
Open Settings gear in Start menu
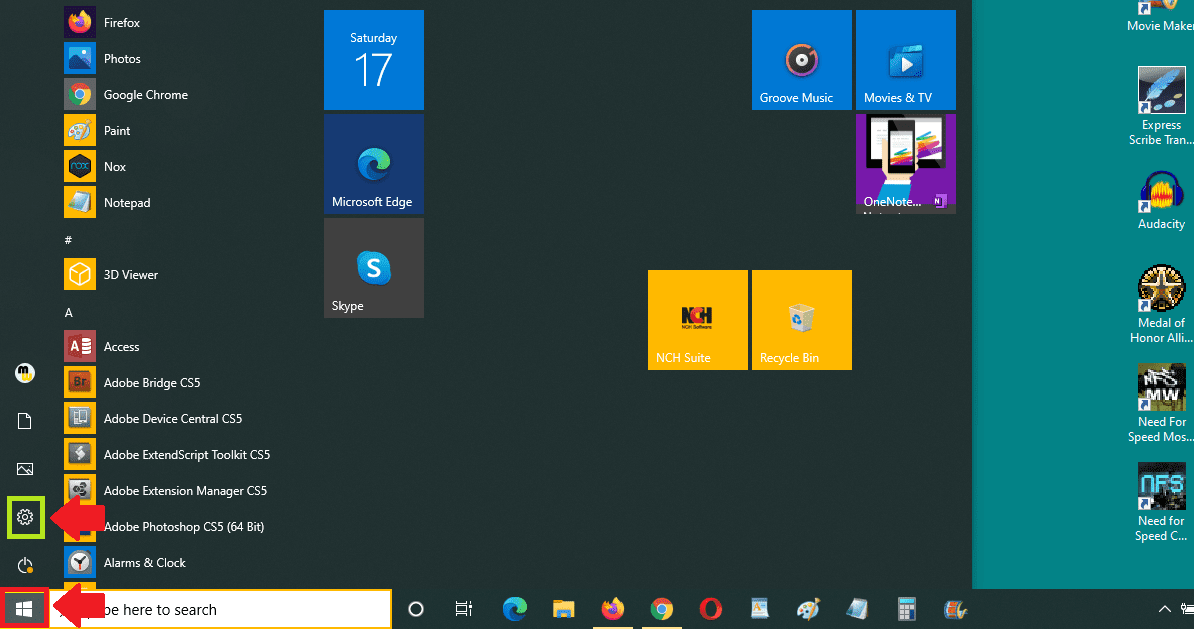(x=25, y=517)
